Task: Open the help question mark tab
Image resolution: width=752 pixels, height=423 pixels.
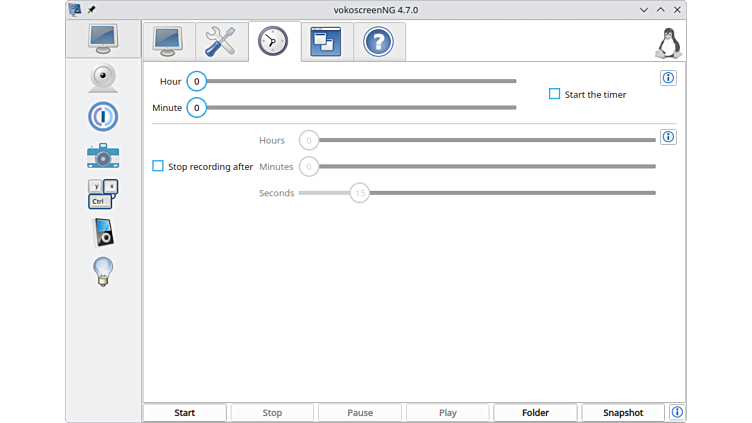Action: [378, 42]
